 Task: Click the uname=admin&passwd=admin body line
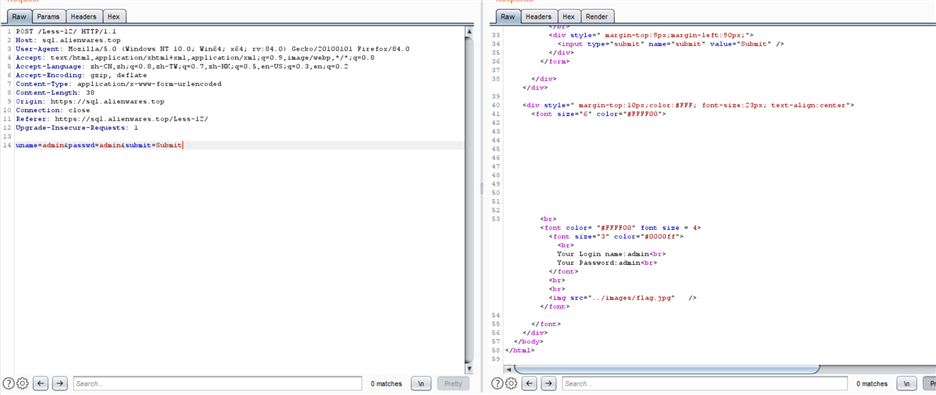pyautogui.click(x=99, y=146)
